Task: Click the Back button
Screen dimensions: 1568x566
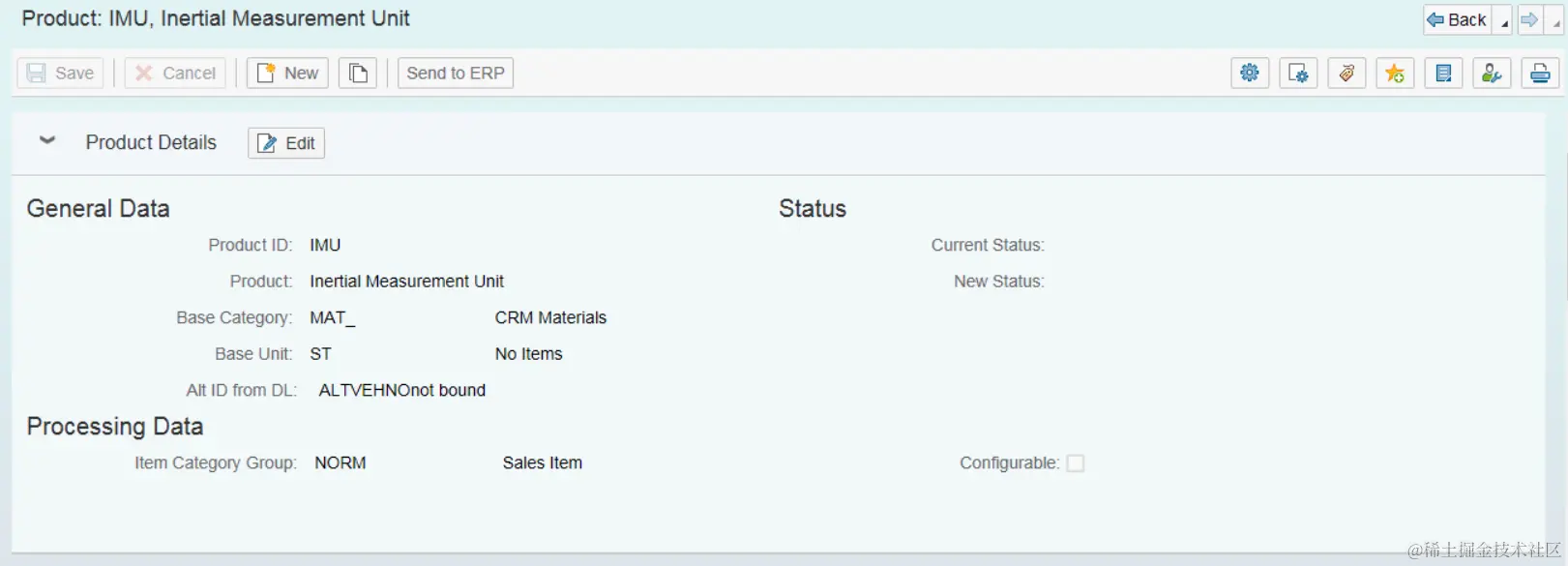Action: click(1458, 19)
